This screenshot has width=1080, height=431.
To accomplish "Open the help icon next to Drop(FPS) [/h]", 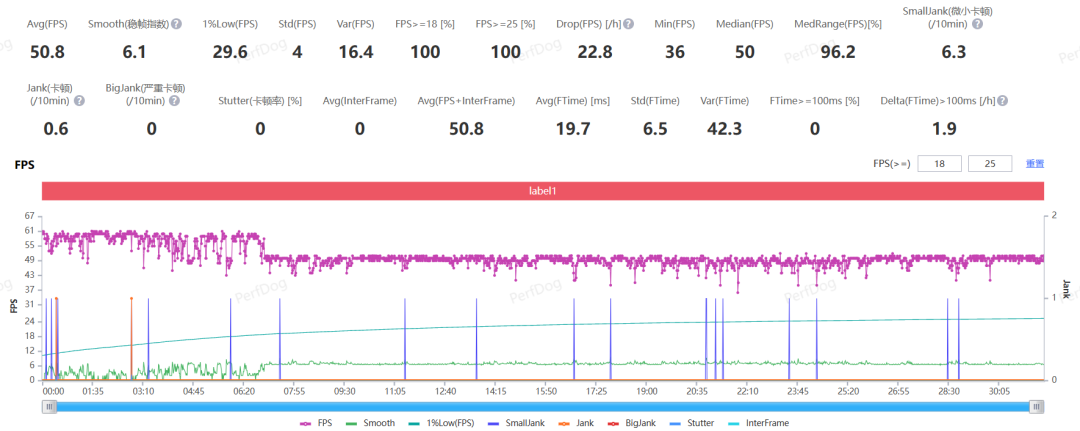I will tap(627, 24).
